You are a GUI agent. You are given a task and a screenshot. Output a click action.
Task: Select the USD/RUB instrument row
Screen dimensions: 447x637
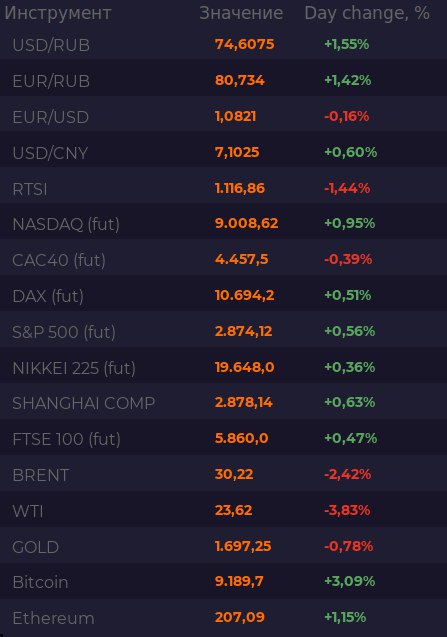(224, 45)
